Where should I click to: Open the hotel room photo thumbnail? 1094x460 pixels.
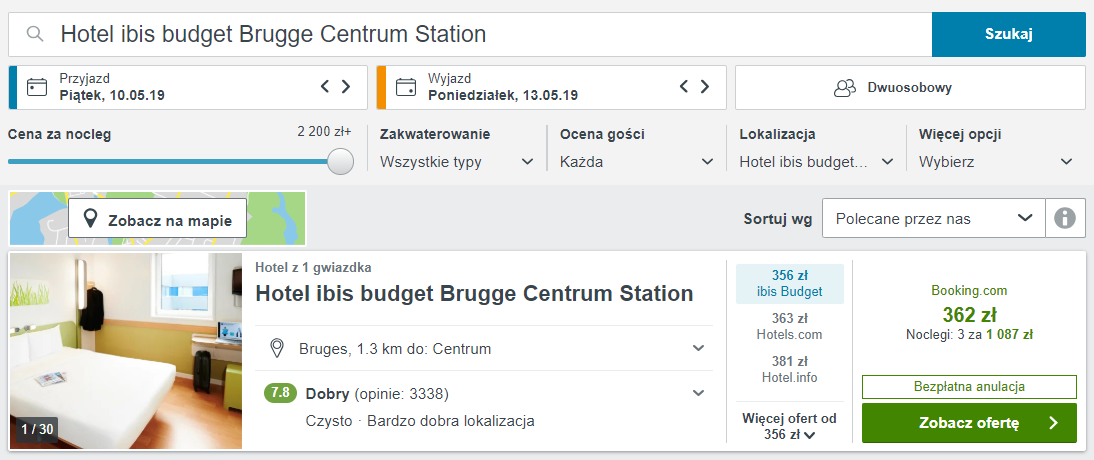tap(126, 350)
